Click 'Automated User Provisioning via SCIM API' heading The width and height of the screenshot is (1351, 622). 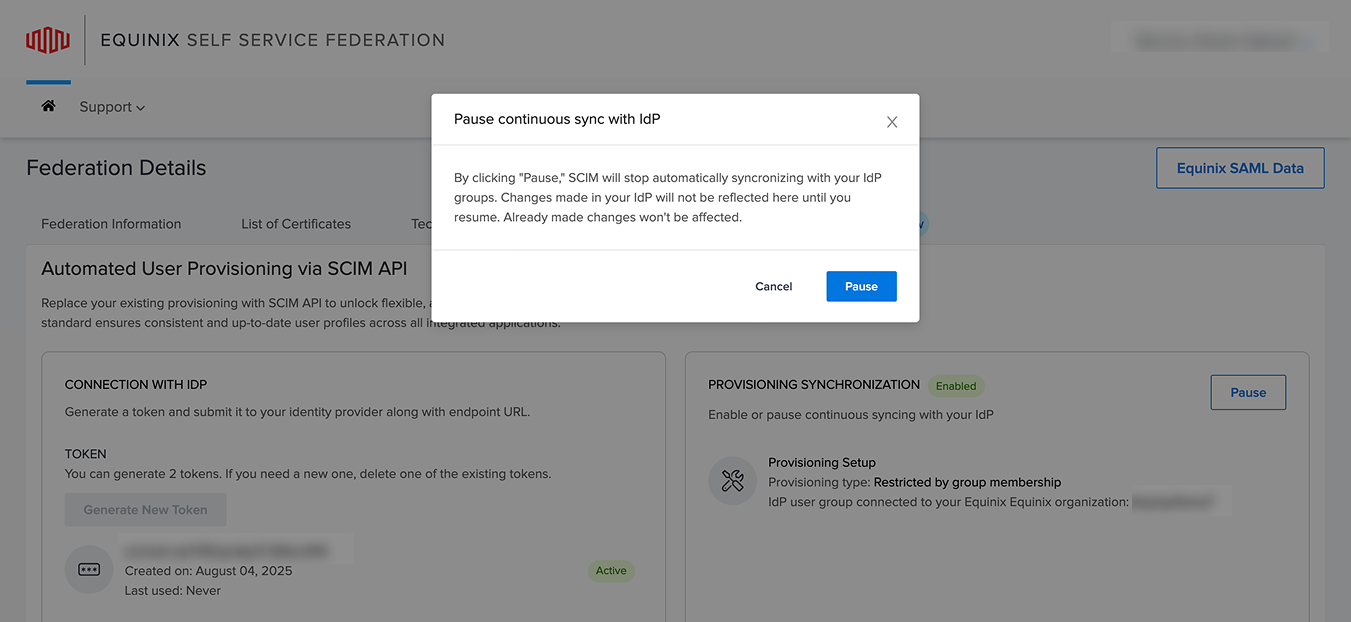tap(224, 268)
